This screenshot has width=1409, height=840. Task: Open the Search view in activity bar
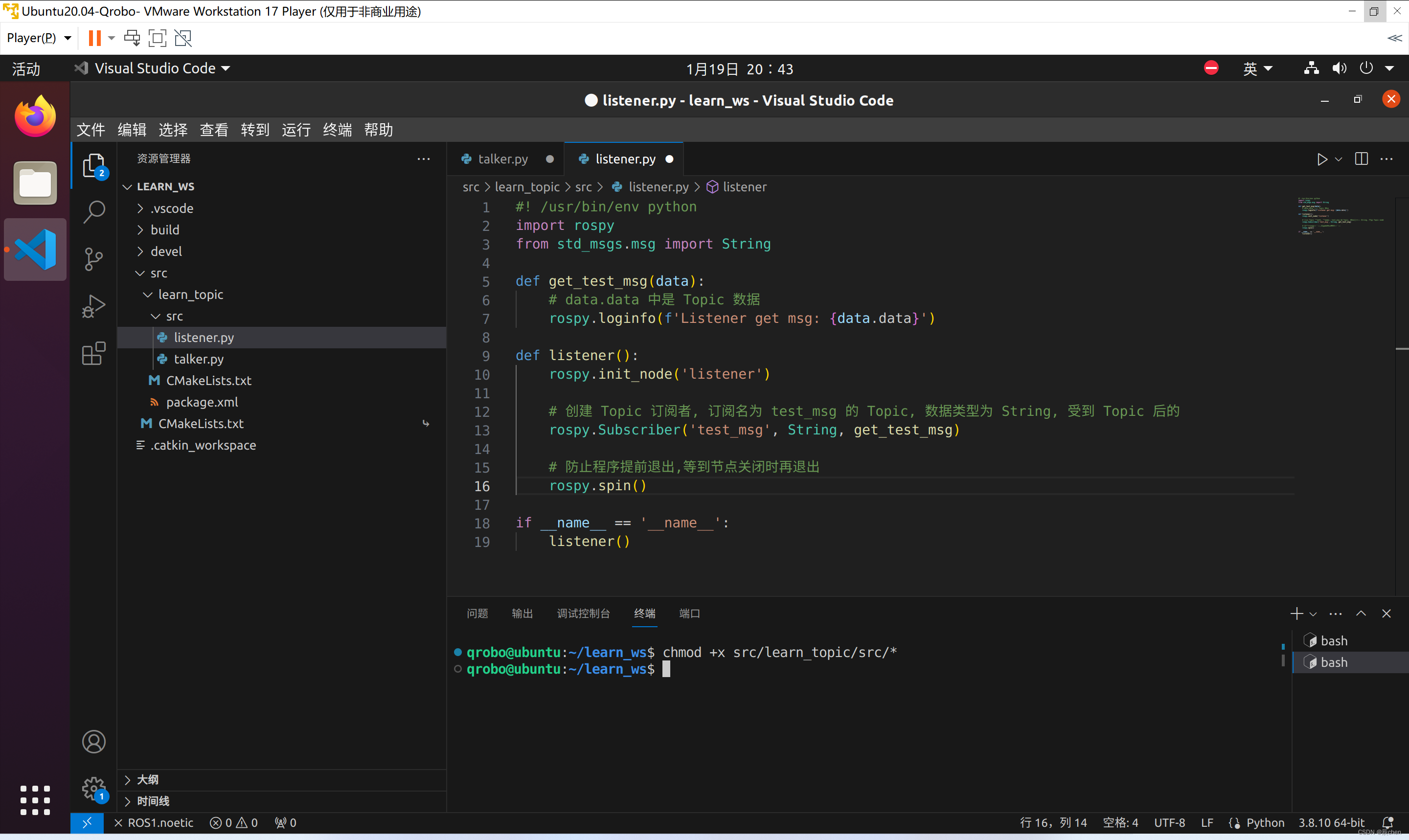[94, 212]
